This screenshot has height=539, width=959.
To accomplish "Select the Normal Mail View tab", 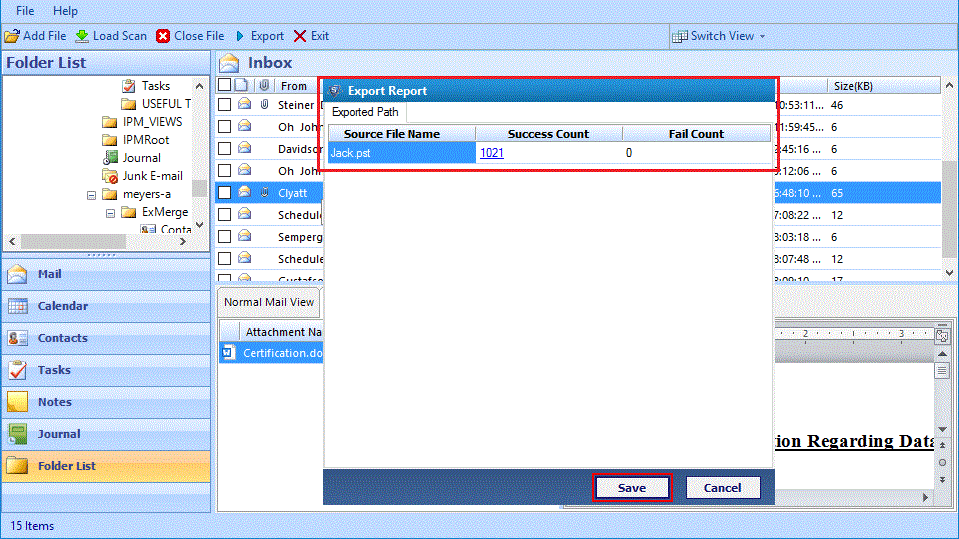I will tap(268, 302).
